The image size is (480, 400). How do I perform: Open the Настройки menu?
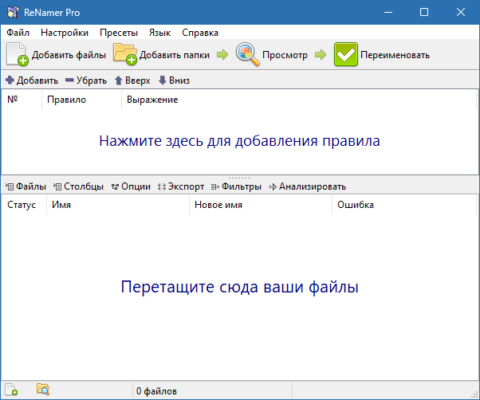pos(64,33)
